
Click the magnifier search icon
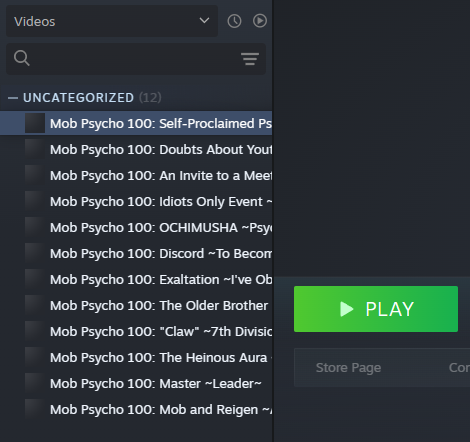pos(22,58)
